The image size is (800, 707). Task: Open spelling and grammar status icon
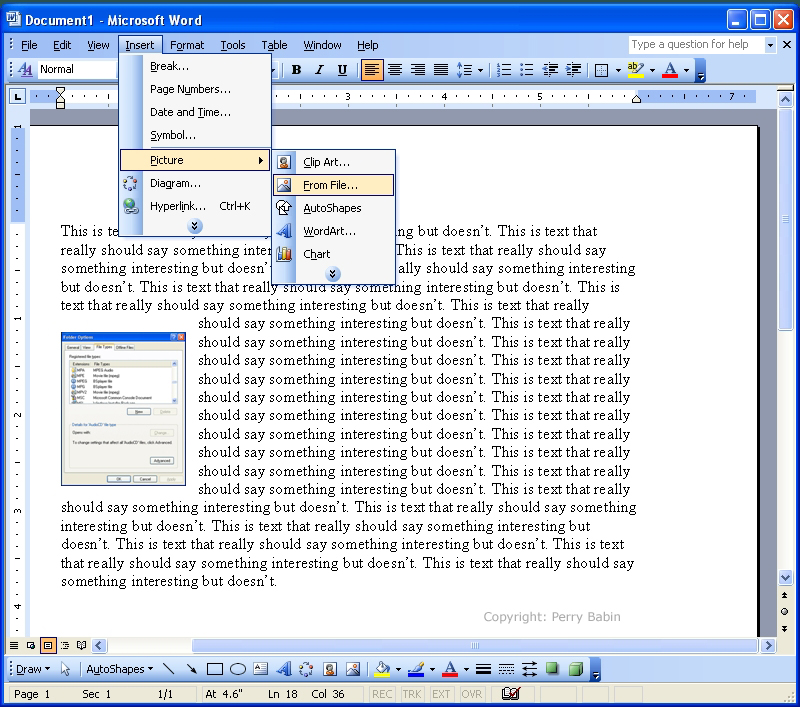point(510,694)
